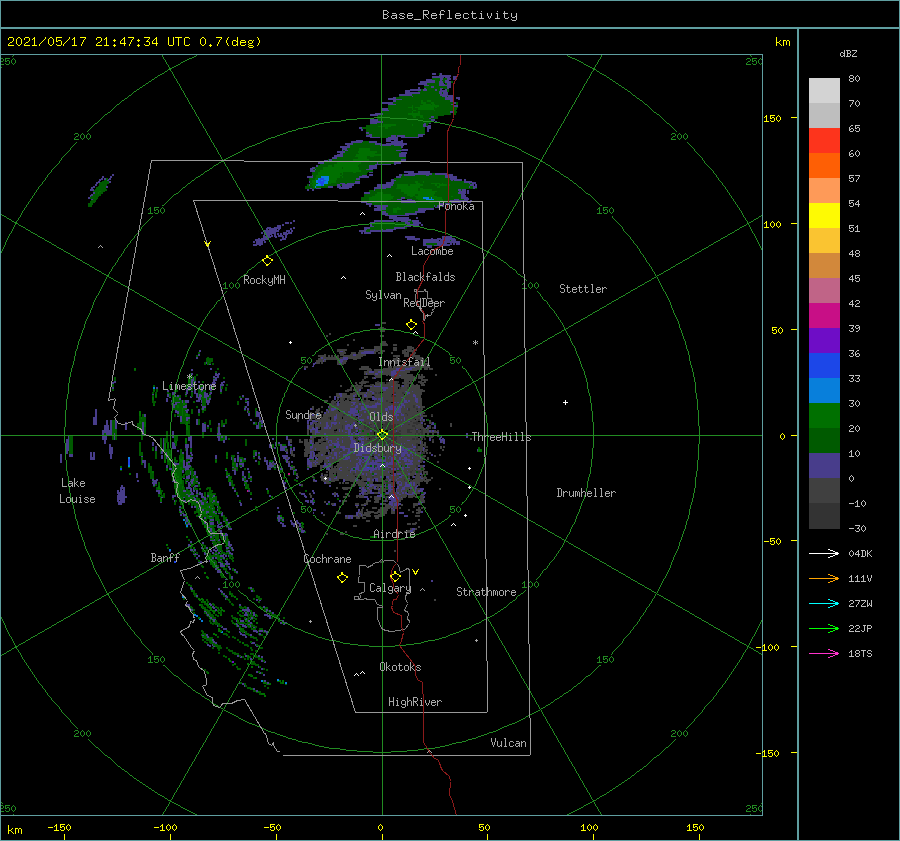Click the Sylvan label
The height and width of the screenshot is (841, 900).
(383, 295)
